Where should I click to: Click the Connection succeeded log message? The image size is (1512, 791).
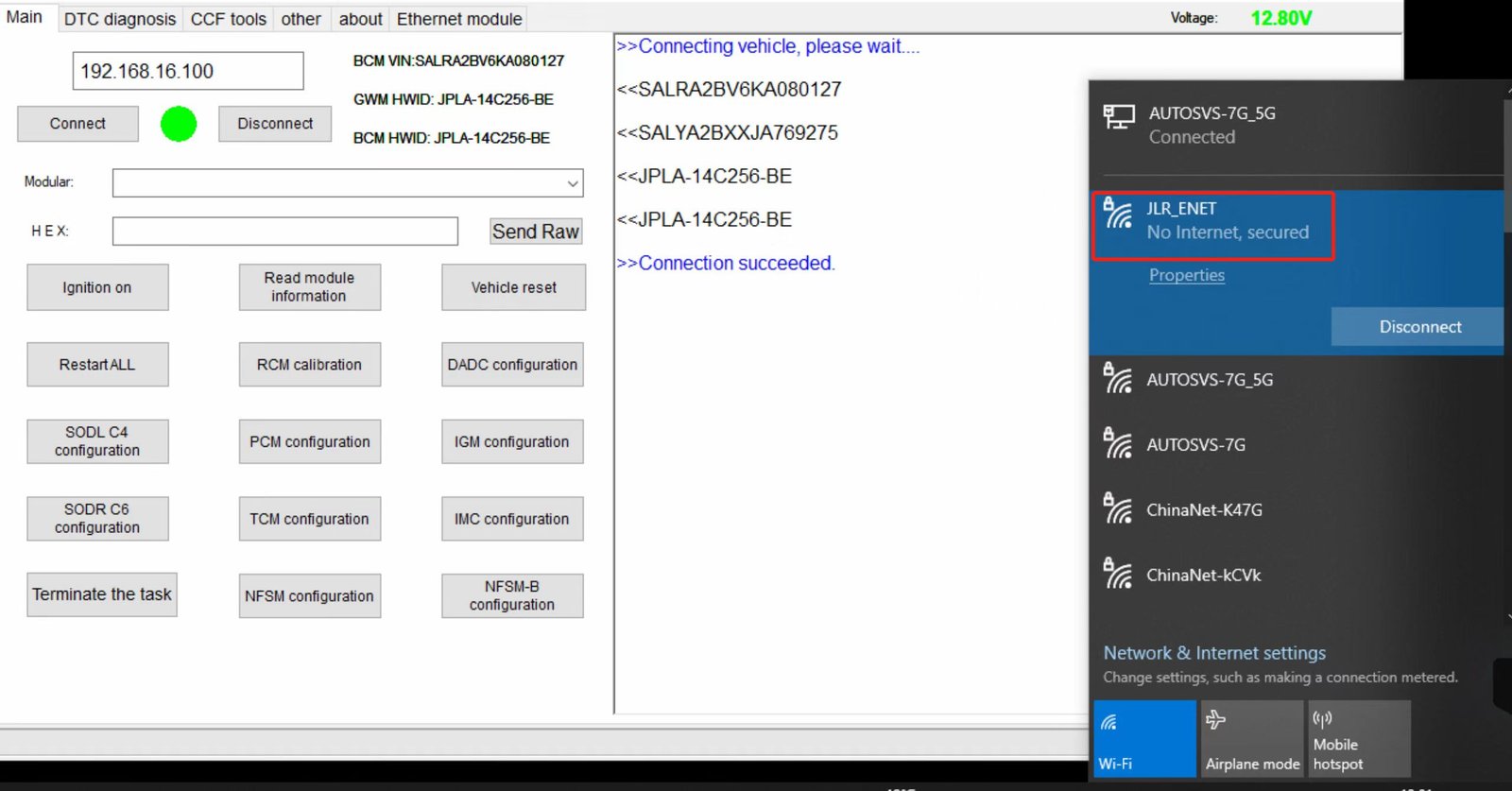(x=726, y=264)
